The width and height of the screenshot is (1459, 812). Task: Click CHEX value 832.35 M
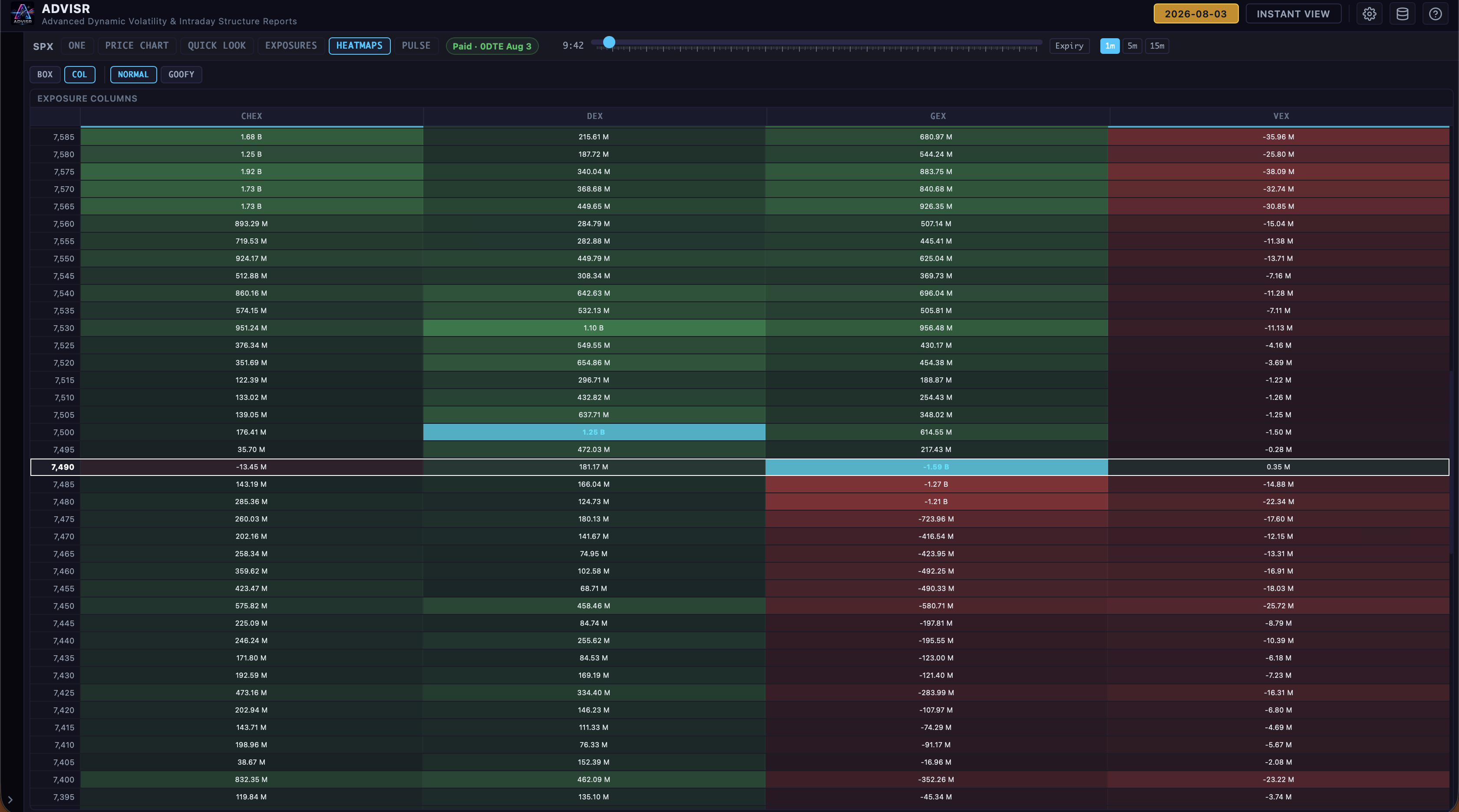point(251,780)
